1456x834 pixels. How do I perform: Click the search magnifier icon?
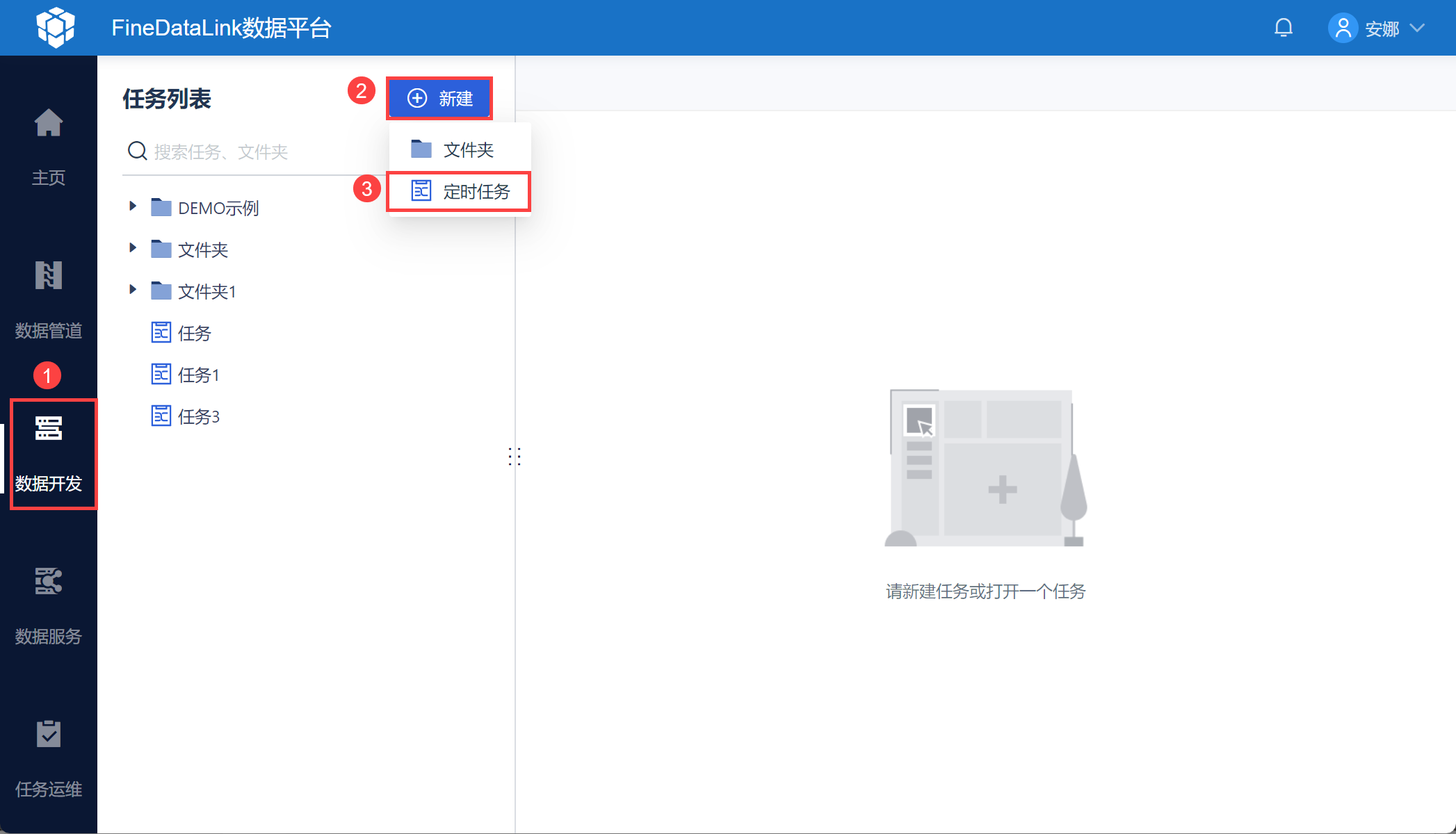(137, 151)
